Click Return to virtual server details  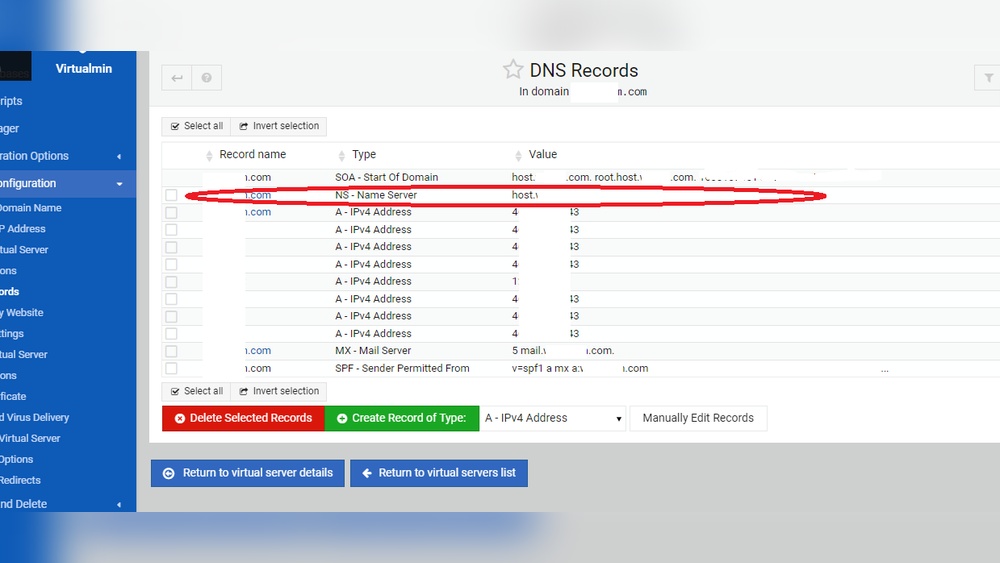(x=247, y=473)
